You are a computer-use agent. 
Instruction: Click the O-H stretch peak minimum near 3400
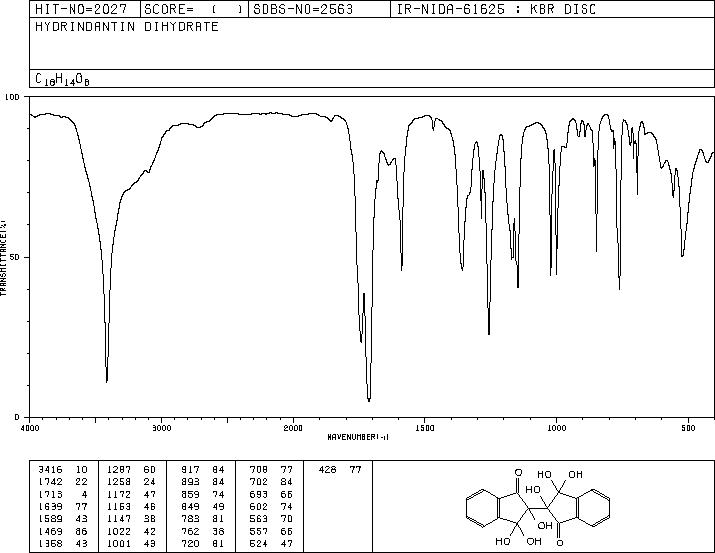pyautogui.click(x=107, y=381)
